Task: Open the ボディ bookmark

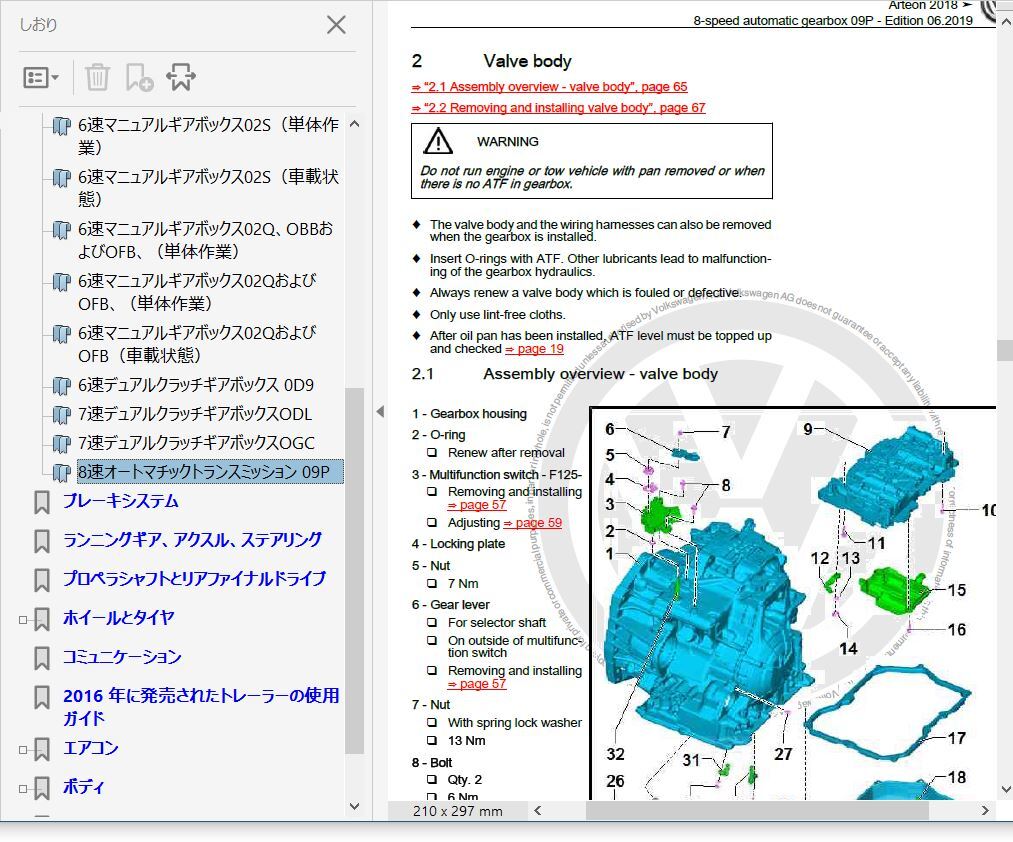Action: [83, 786]
